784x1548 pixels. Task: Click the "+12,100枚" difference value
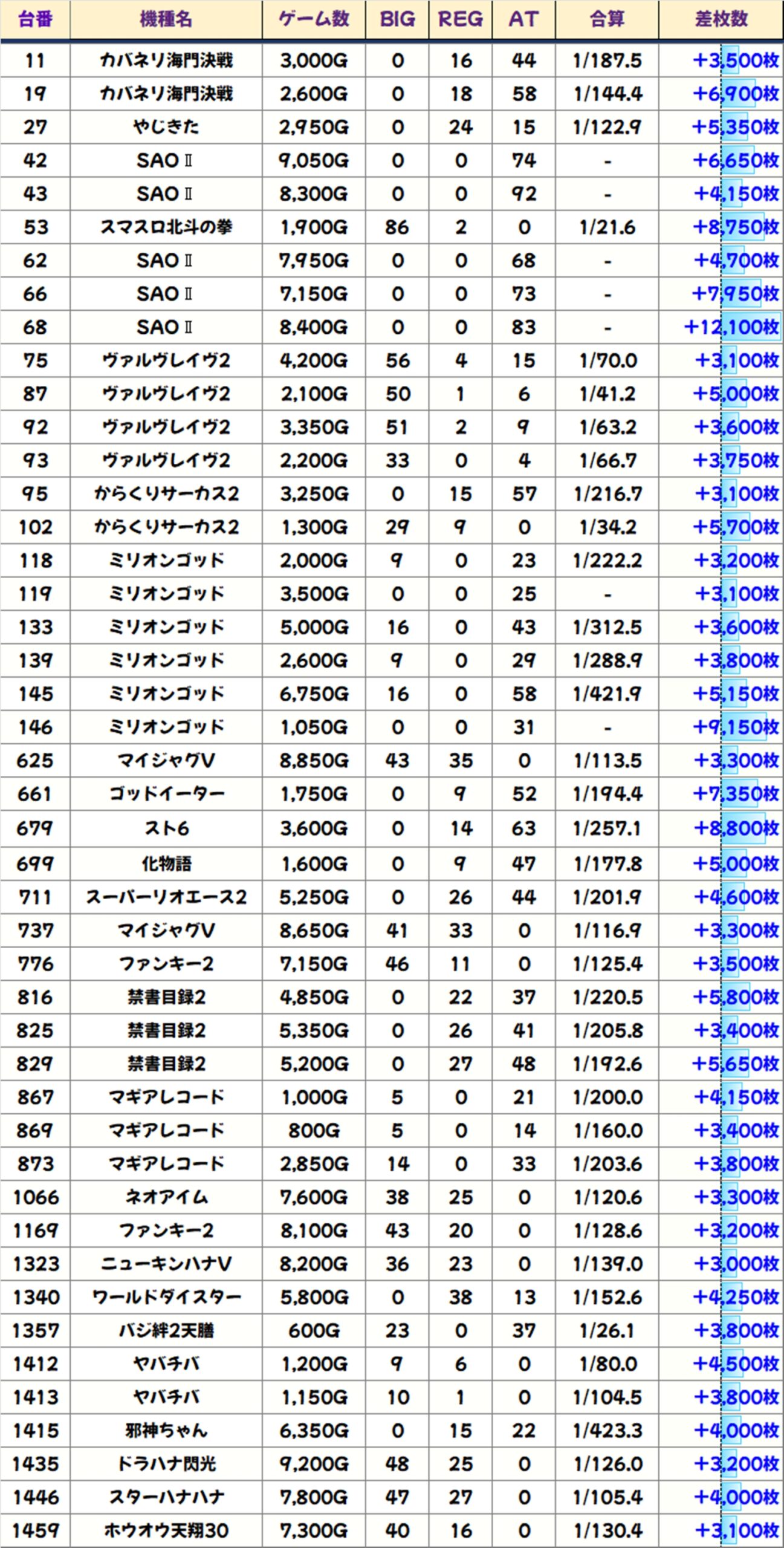pos(731,327)
